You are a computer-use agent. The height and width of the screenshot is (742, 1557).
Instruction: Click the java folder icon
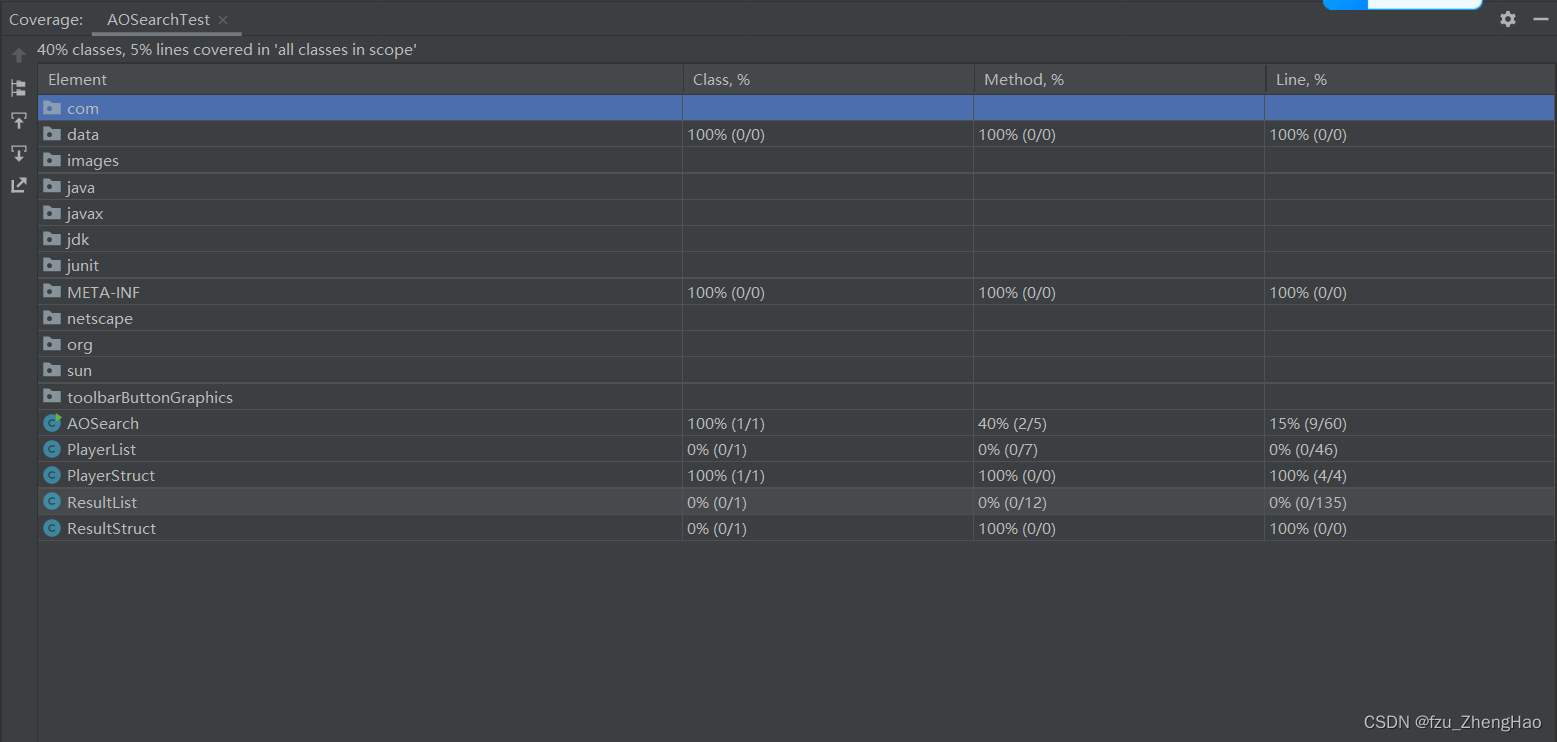(52, 186)
